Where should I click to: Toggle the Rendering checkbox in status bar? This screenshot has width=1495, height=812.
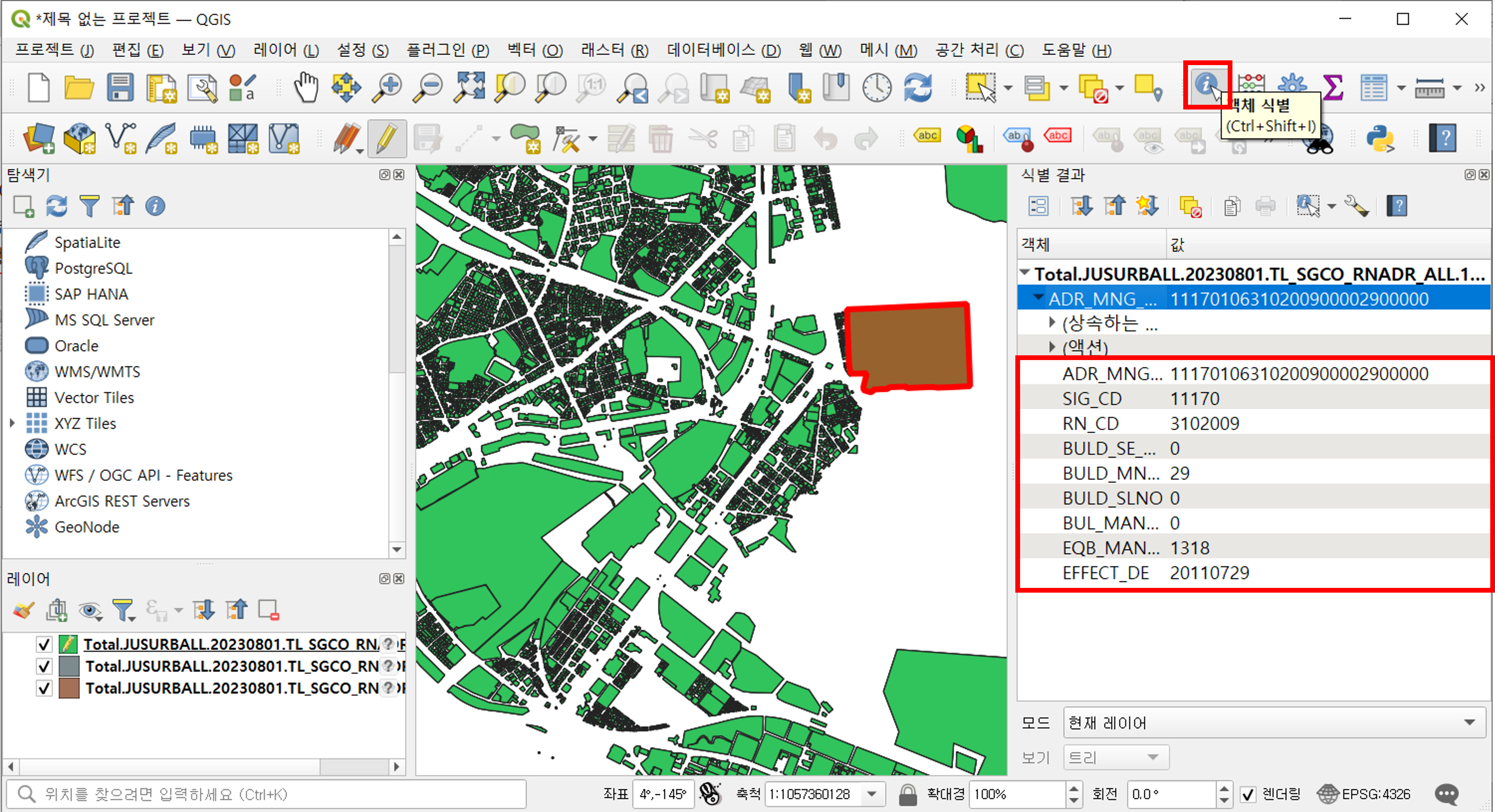click(x=1248, y=794)
